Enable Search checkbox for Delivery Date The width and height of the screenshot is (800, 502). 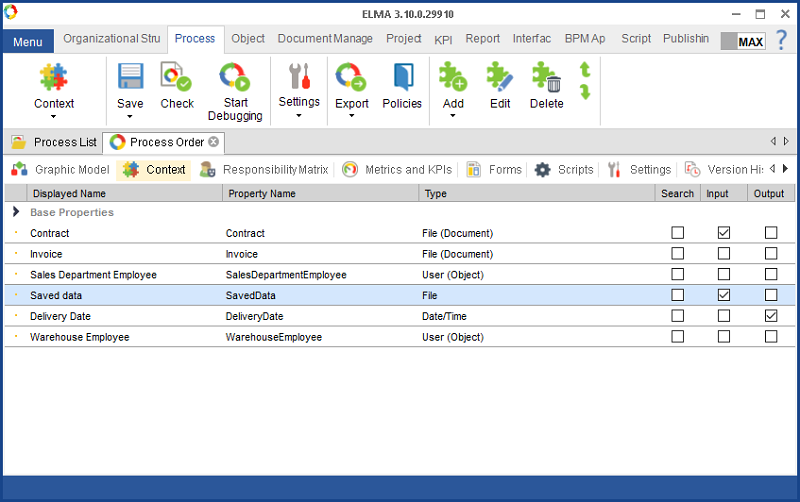678,316
